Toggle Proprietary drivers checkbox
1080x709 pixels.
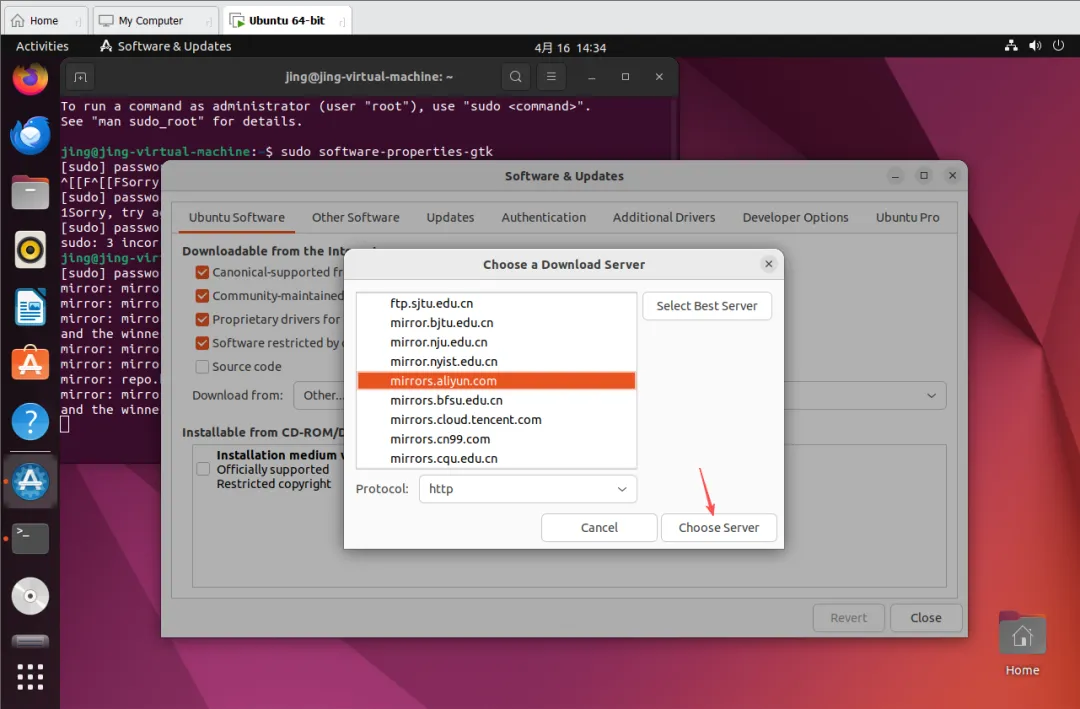pos(202,320)
